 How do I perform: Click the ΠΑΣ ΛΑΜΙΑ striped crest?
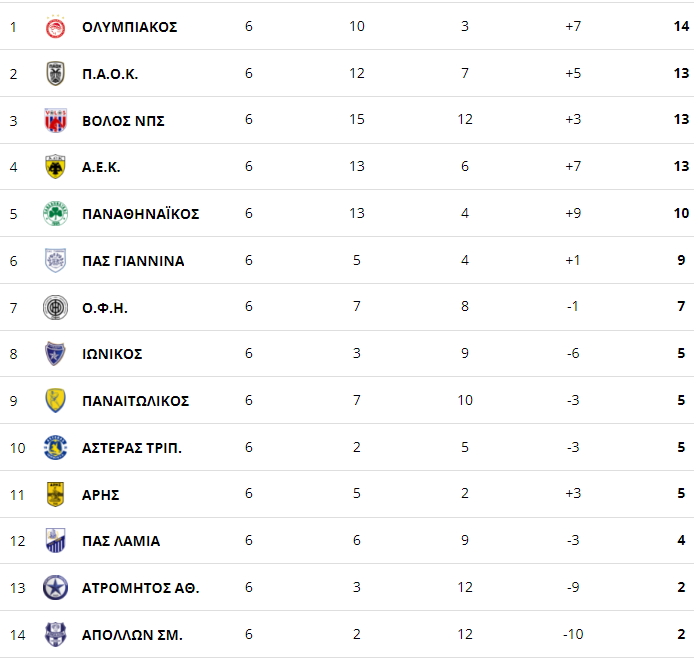click(x=55, y=540)
